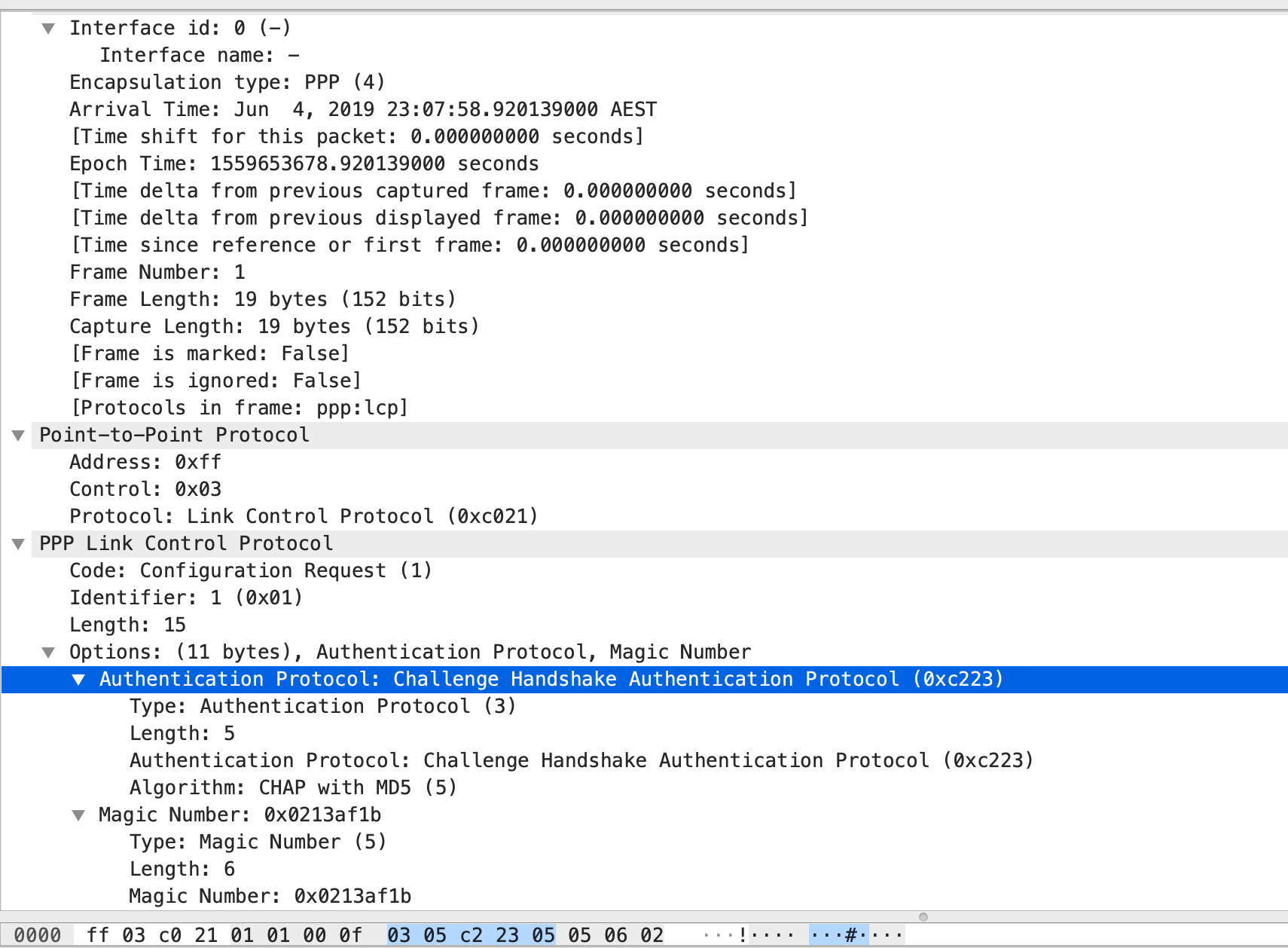Select Protocol: Link Control Protocol (0xc021) row
The height and width of the screenshot is (948, 1288).
coord(303,517)
